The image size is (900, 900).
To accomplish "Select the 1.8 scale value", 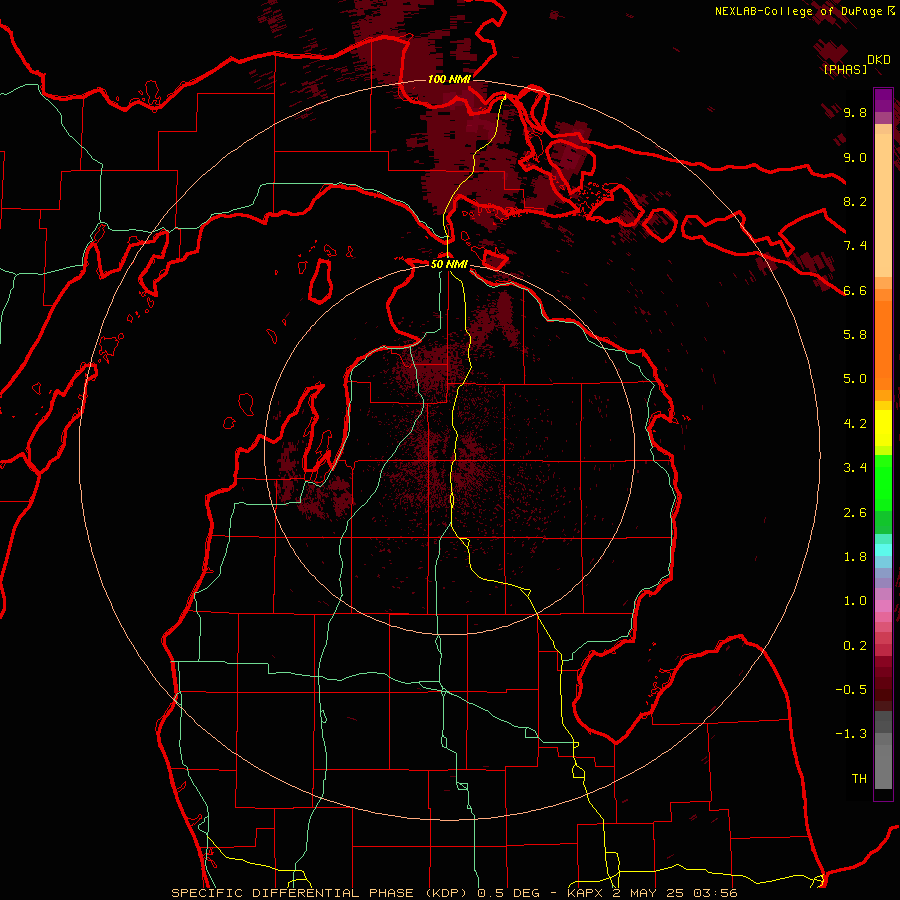I will 855,557.
